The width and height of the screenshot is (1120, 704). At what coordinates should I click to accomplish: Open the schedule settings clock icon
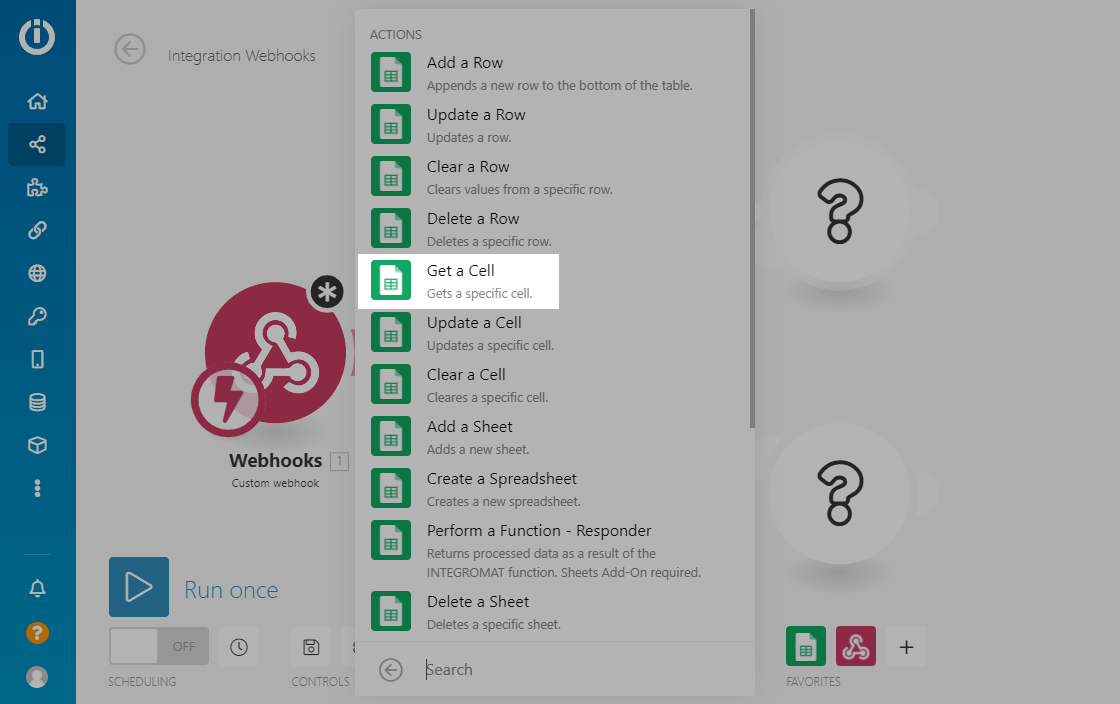point(238,647)
